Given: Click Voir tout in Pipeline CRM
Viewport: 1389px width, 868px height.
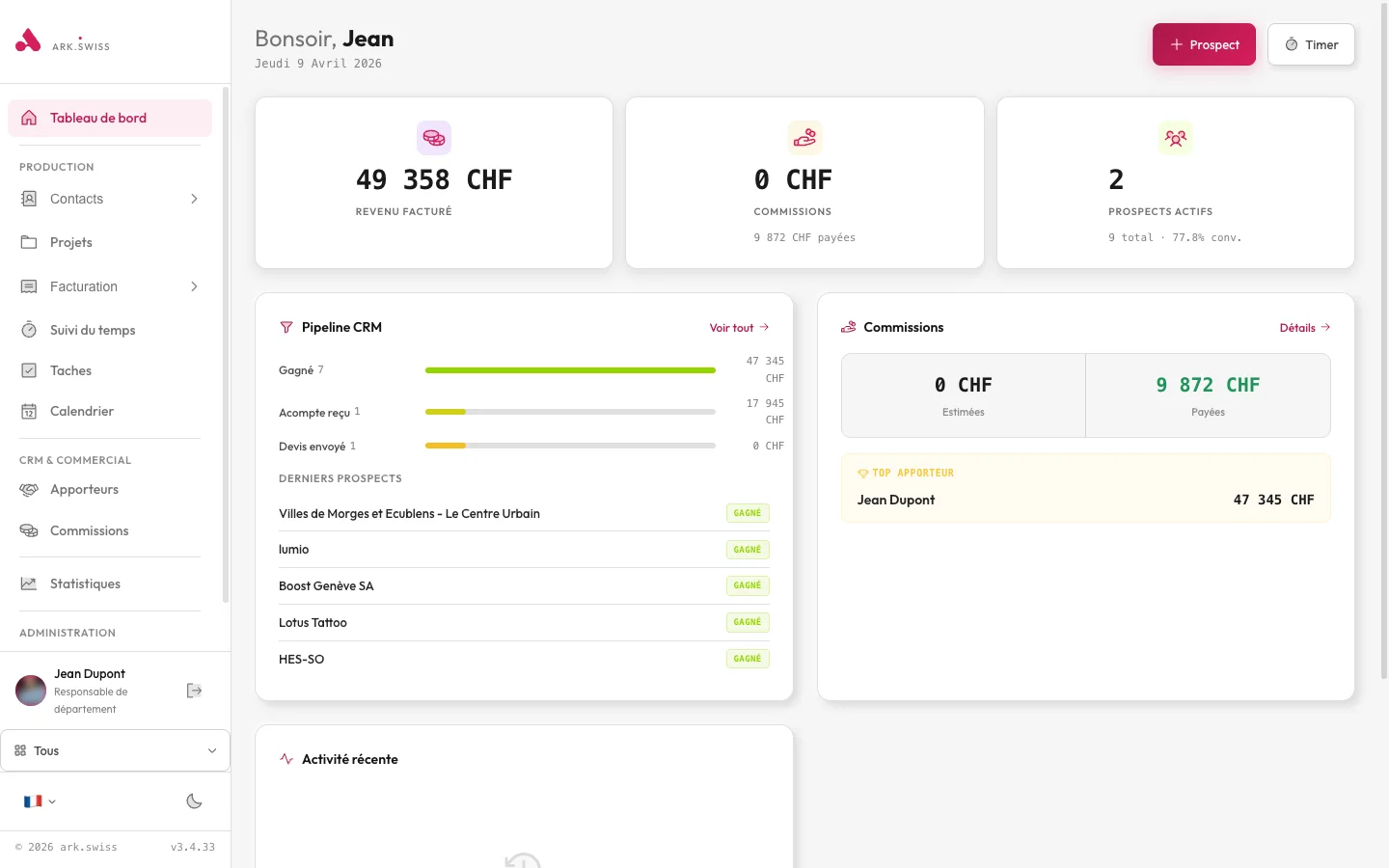Looking at the screenshot, I should point(738,328).
